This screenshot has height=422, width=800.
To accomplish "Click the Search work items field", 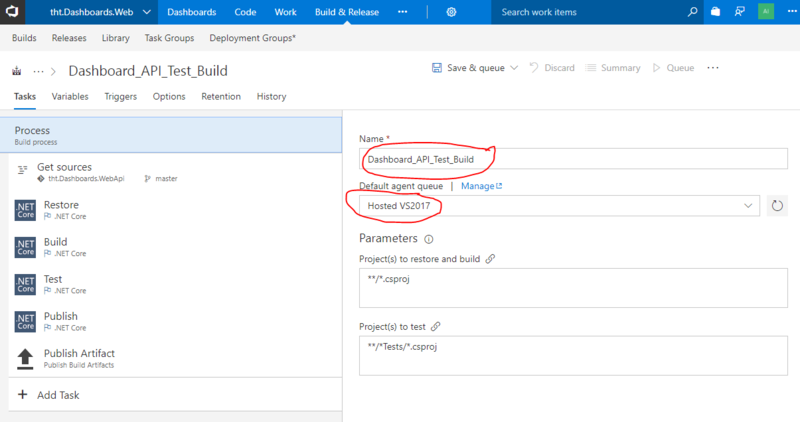I will pyautogui.click(x=587, y=12).
